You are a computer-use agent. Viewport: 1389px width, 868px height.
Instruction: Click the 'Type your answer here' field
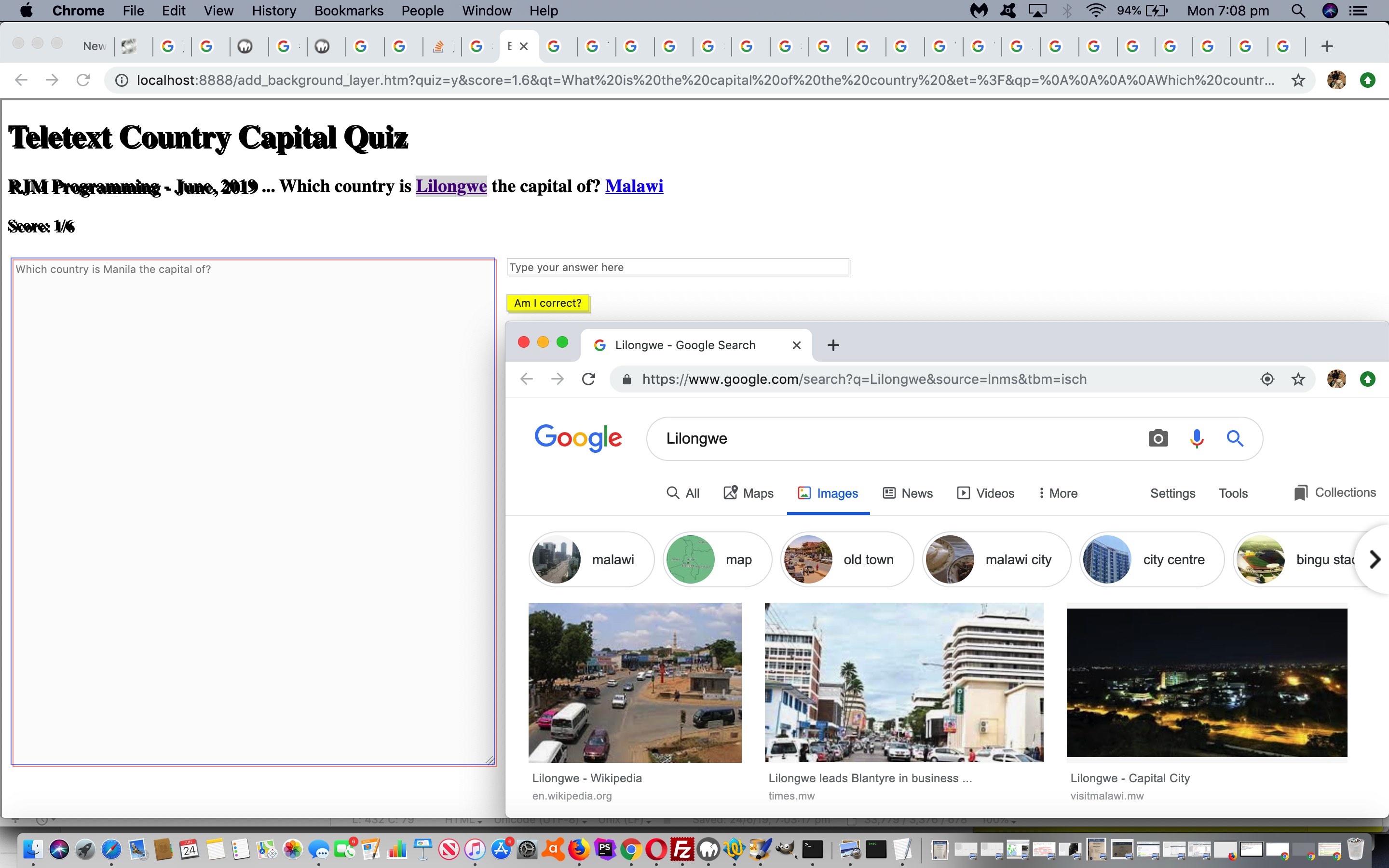point(678,268)
